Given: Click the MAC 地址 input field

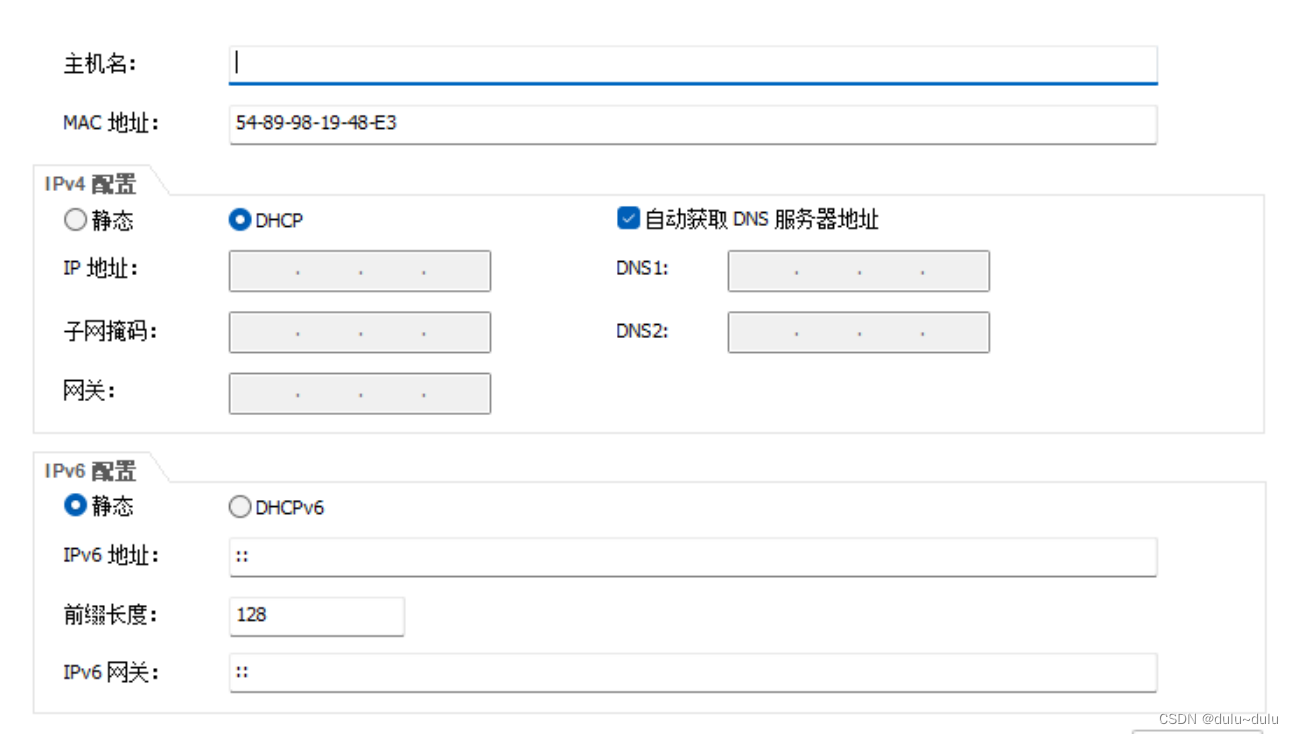Looking at the screenshot, I should point(692,124).
